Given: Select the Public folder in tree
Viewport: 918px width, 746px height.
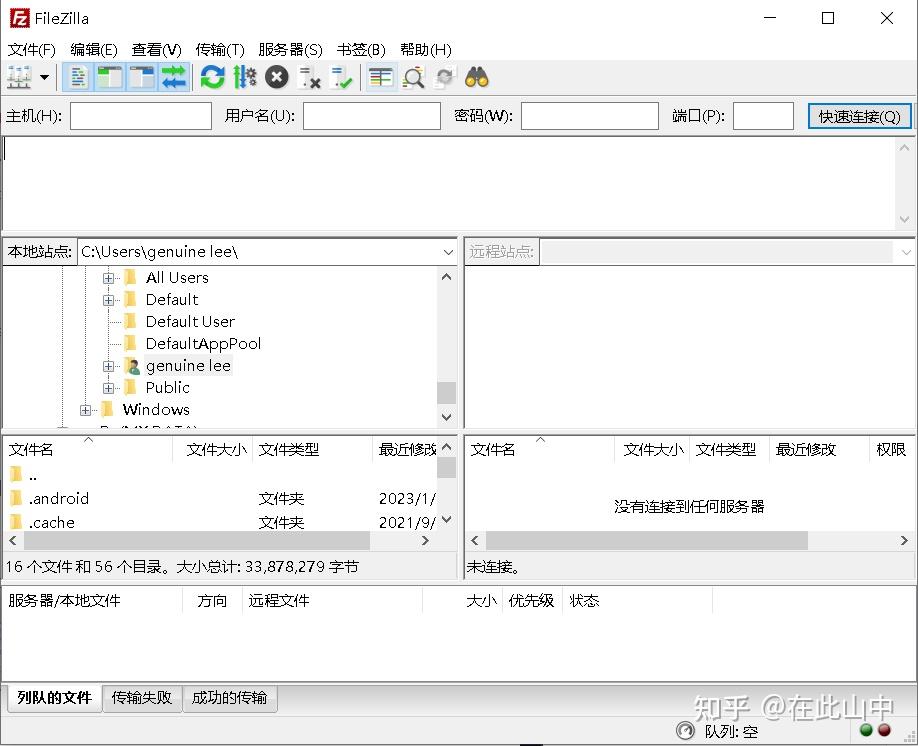Looking at the screenshot, I should (x=167, y=388).
